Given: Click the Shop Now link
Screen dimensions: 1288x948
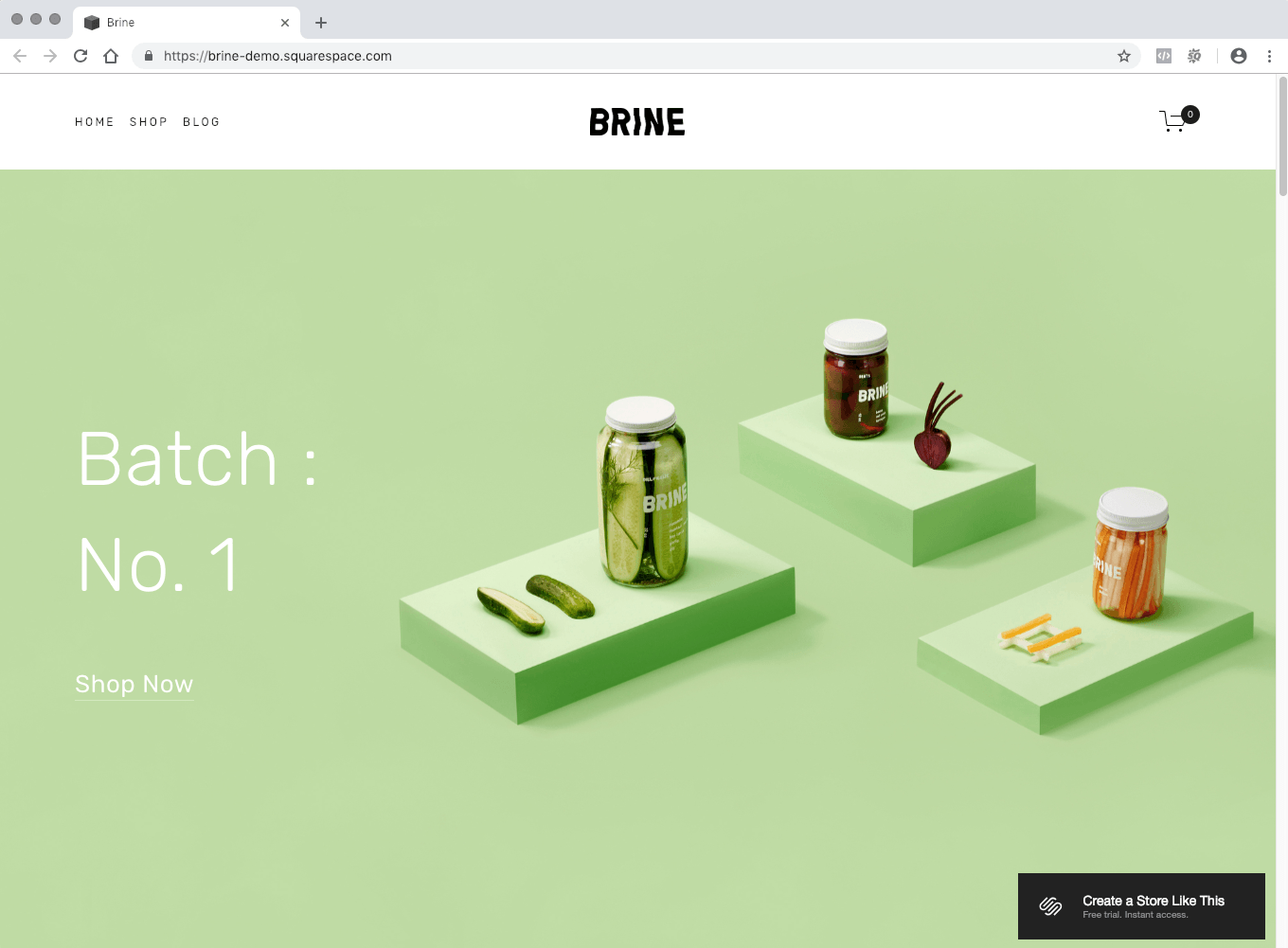Looking at the screenshot, I should point(134,684).
